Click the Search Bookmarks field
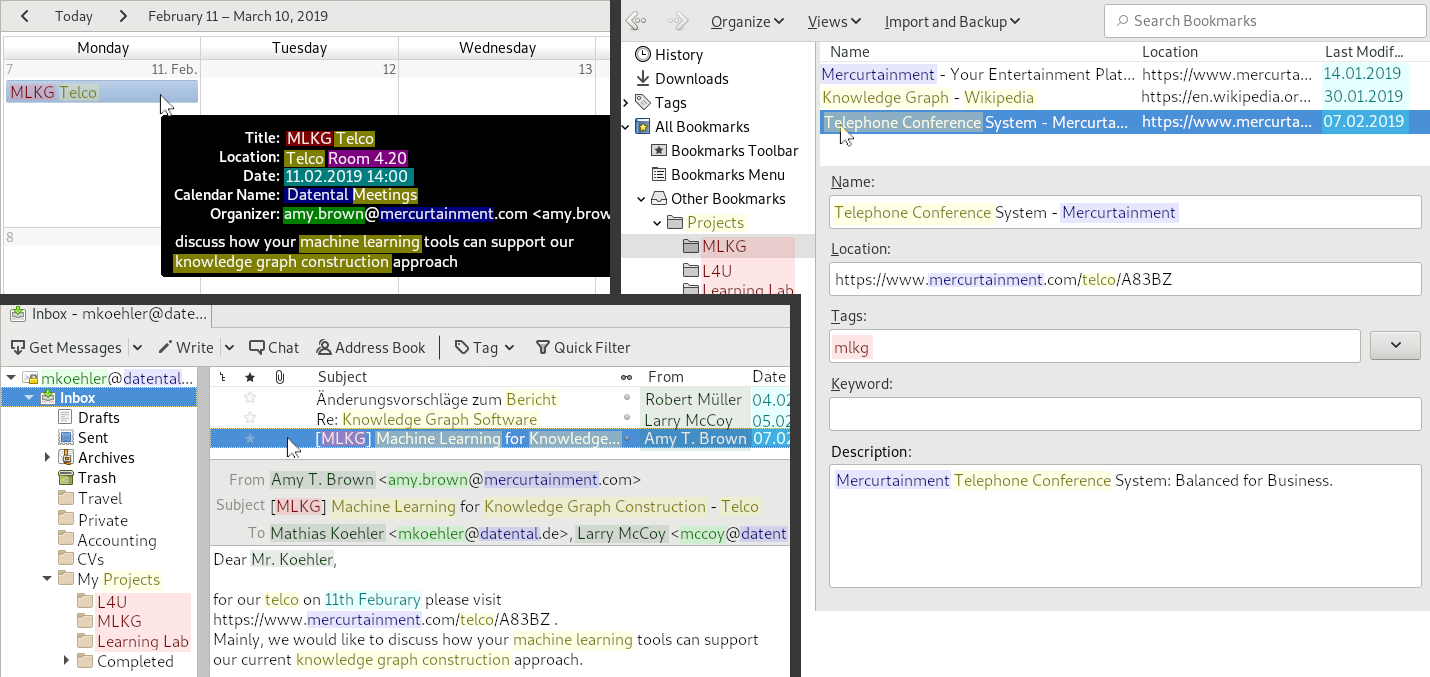This screenshot has width=1430, height=677. point(1265,21)
